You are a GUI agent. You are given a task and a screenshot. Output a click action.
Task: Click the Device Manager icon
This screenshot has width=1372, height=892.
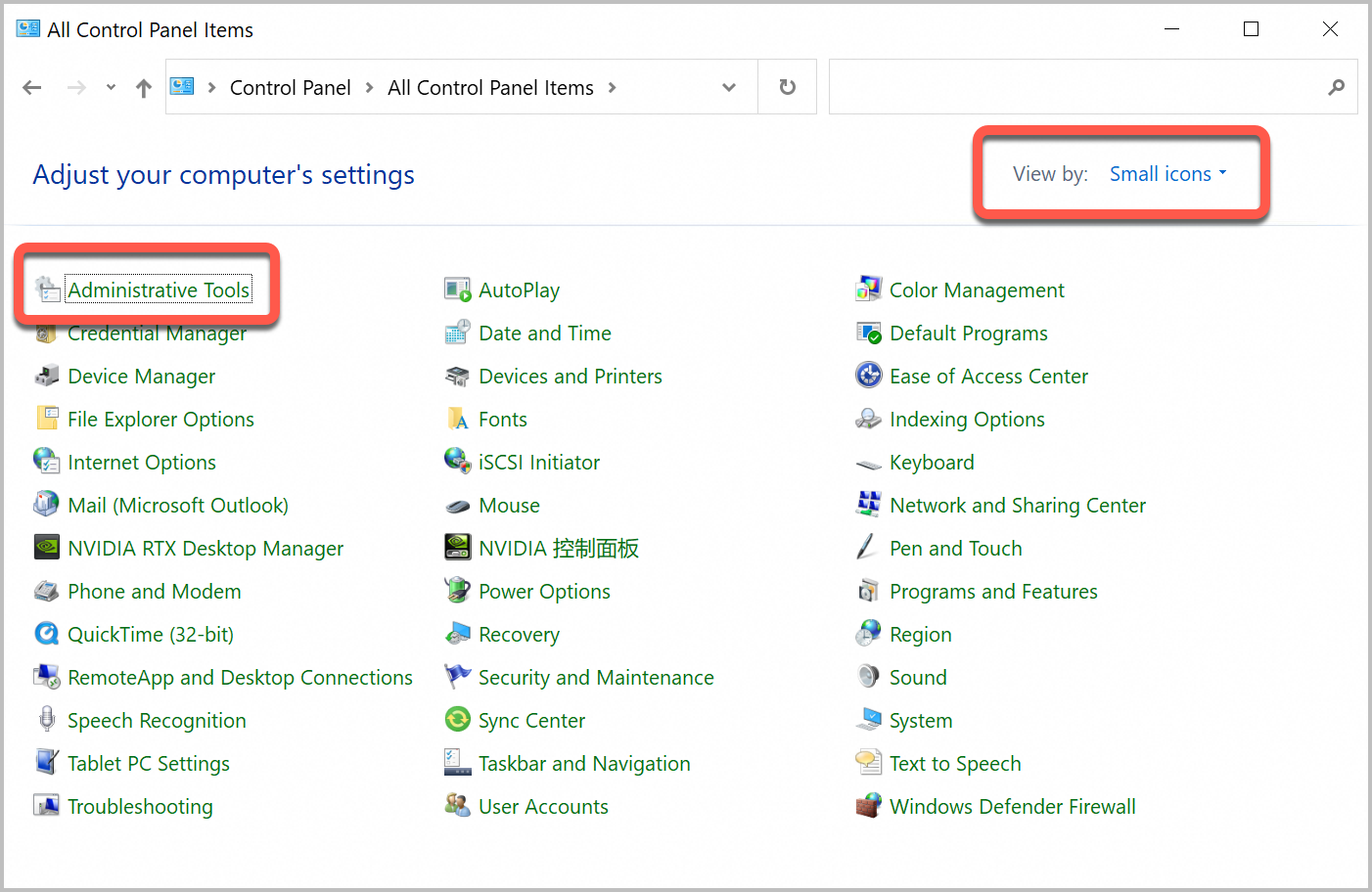(x=47, y=376)
